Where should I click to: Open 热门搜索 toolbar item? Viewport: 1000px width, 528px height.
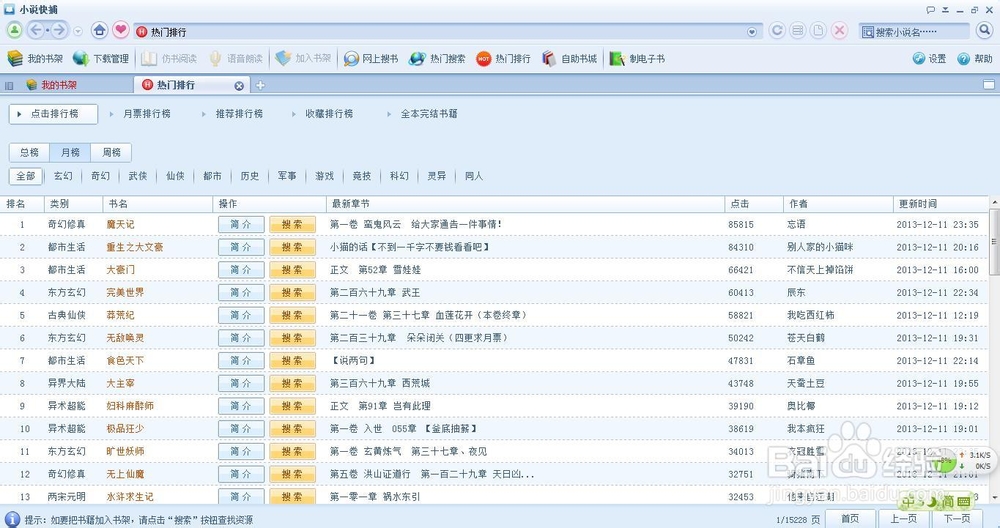[438, 59]
